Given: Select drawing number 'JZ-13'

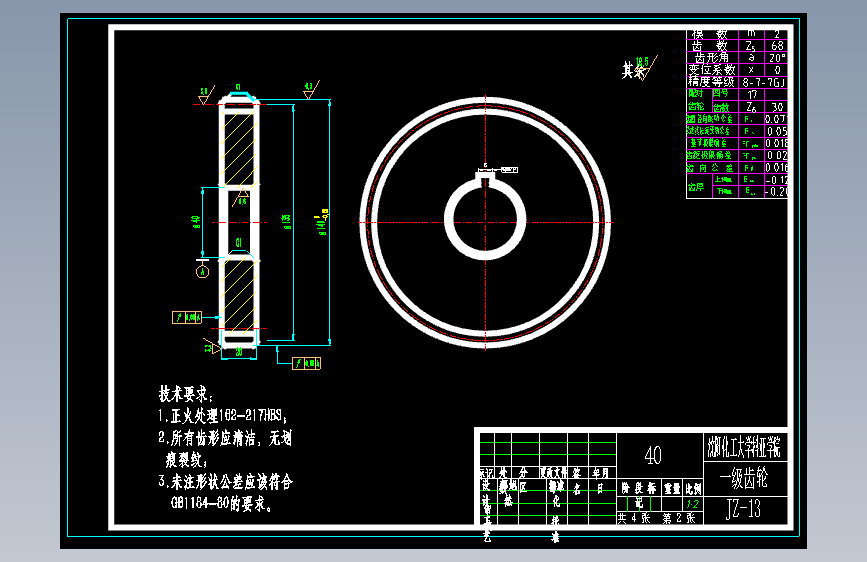Looking at the screenshot, I should [x=743, y=509].
